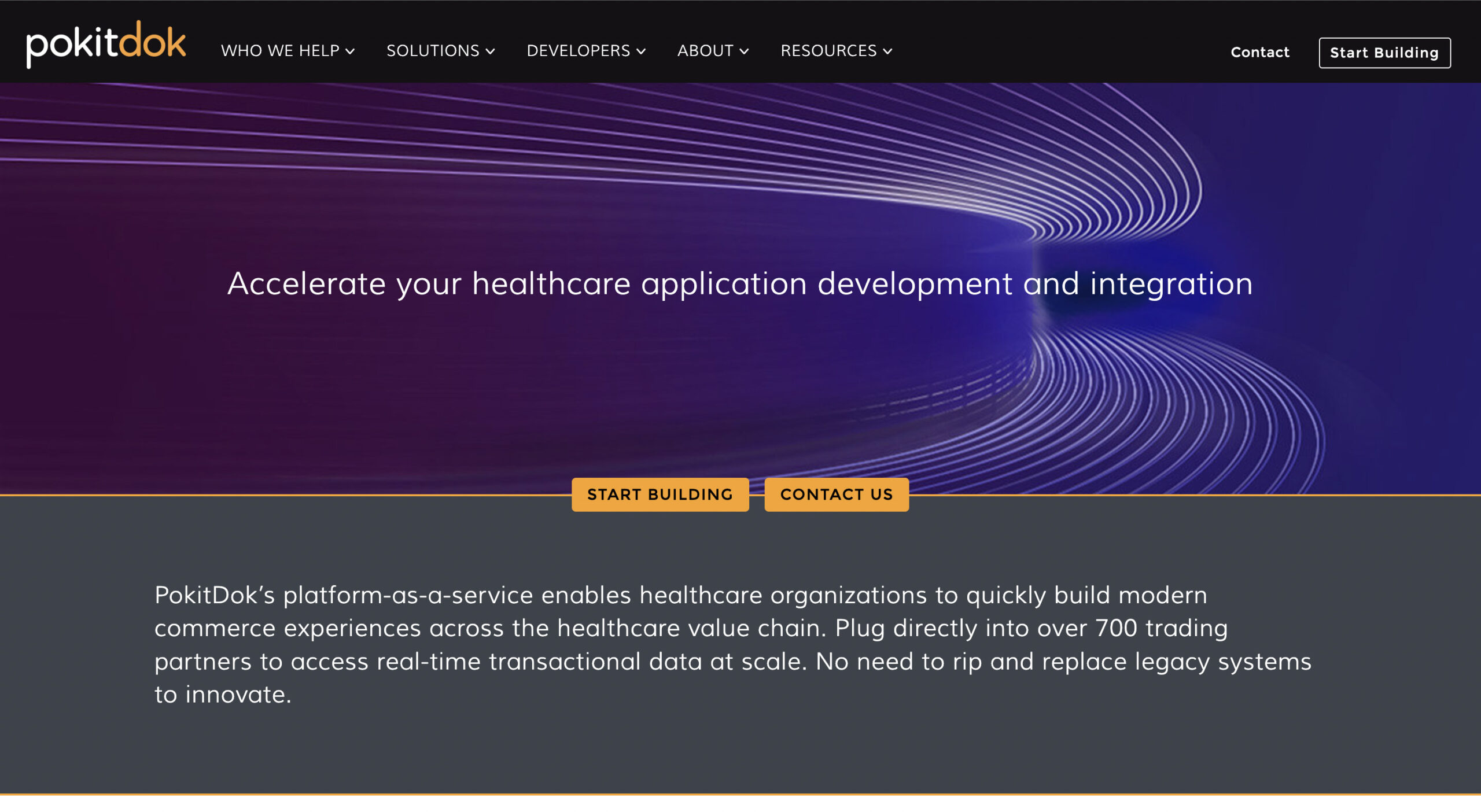
Task: Expand the chevron beside RESOURCES
Action: point(887,51)
